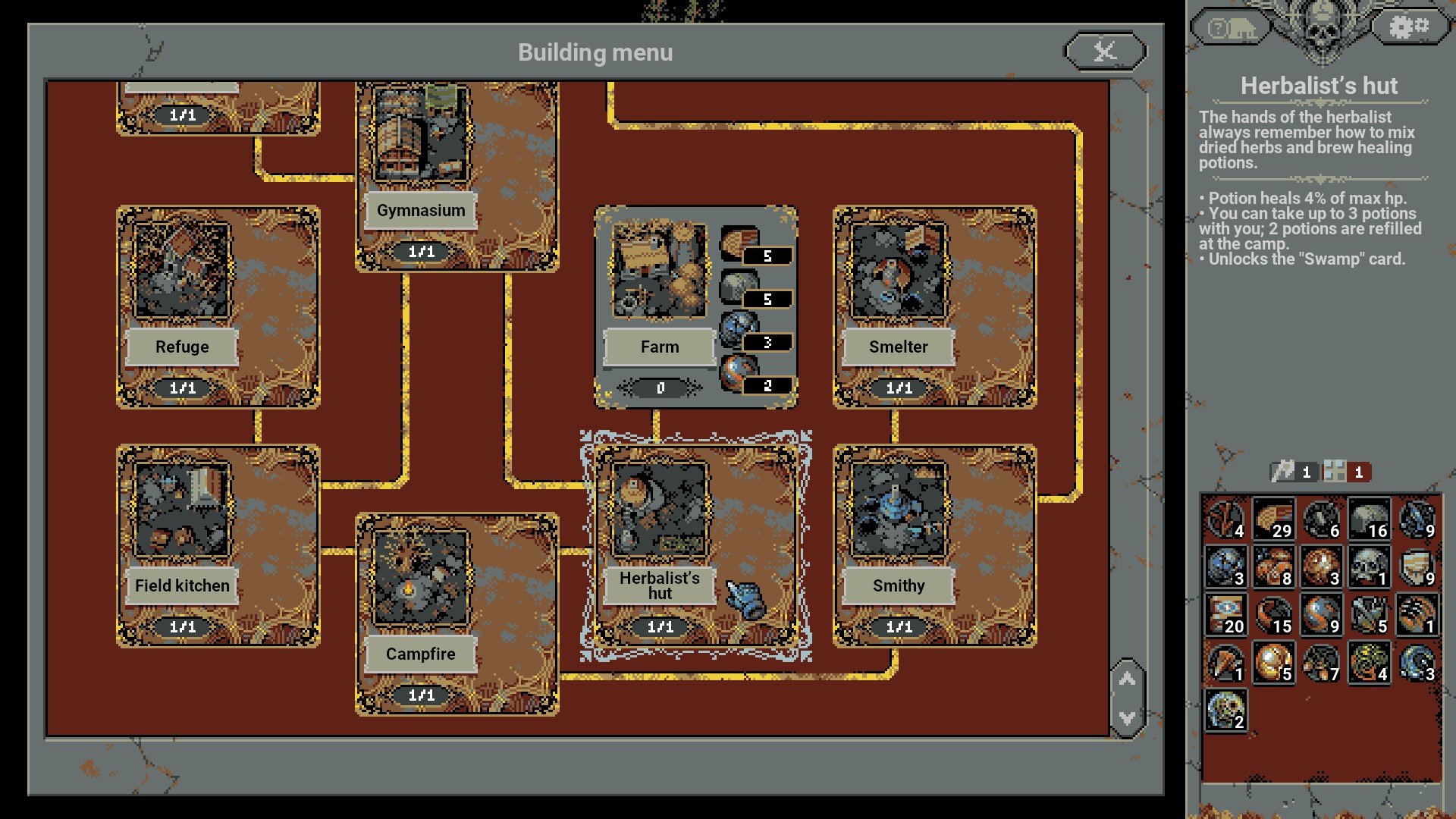
Task: Select the striped orange orb with count 1
Action: [x=1417, y=614]
